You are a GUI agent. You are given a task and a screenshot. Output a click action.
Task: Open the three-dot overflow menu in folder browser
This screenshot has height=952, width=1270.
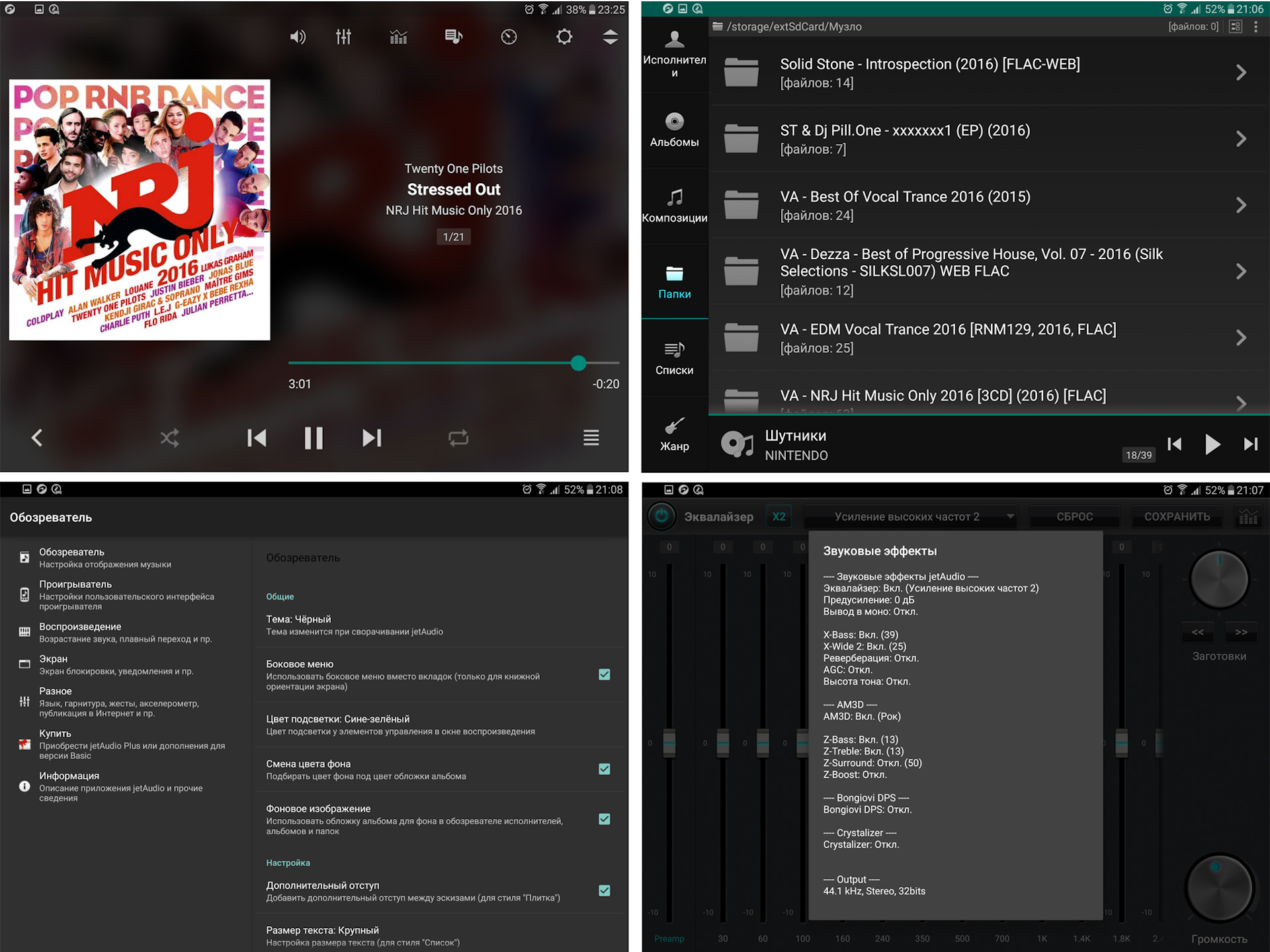point(1255,26)
